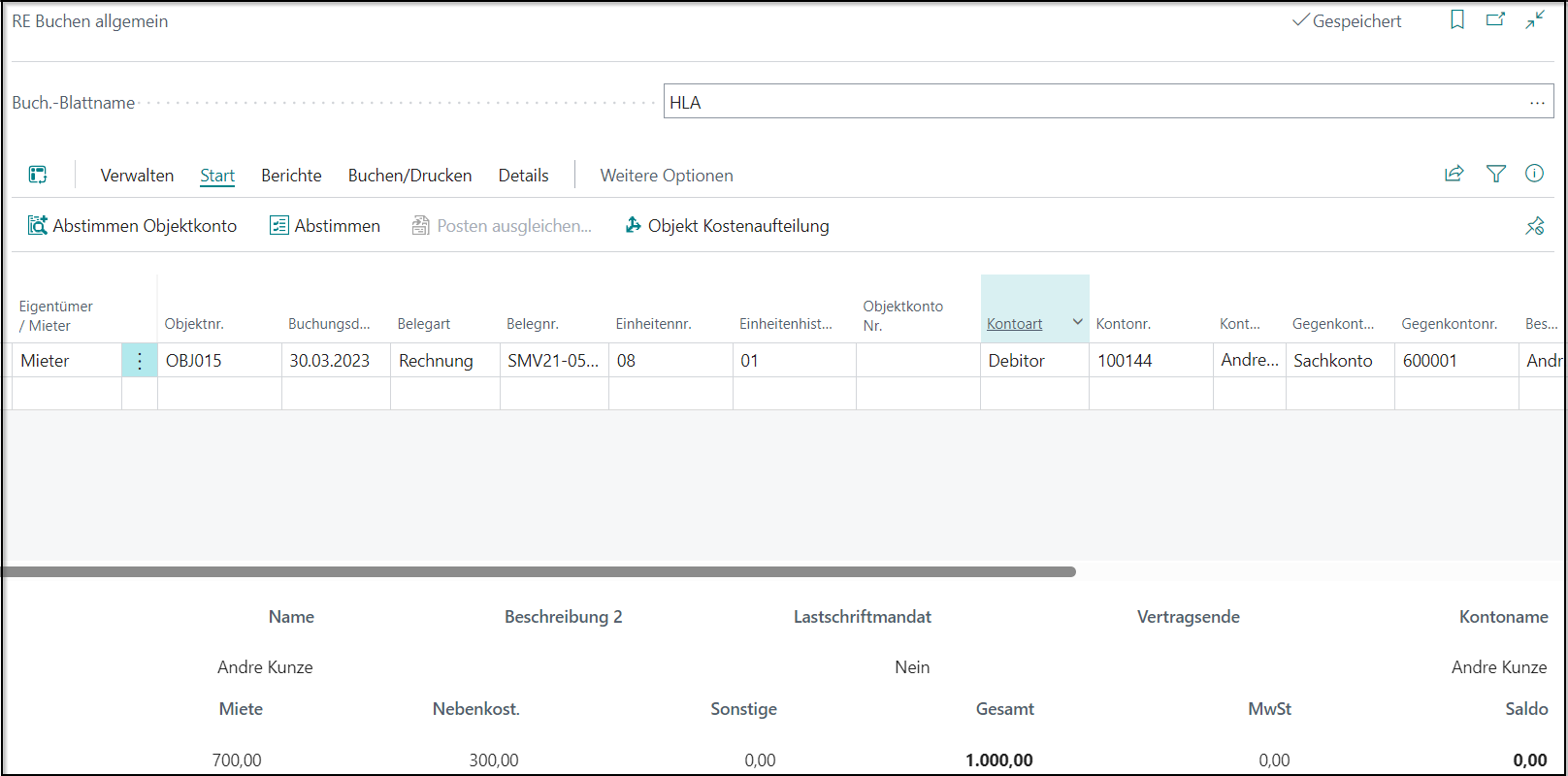This screenshot has height=776, width=1568.
Task: Click the horizontal scrollbar of the grid
Action: tap(539, 572)
